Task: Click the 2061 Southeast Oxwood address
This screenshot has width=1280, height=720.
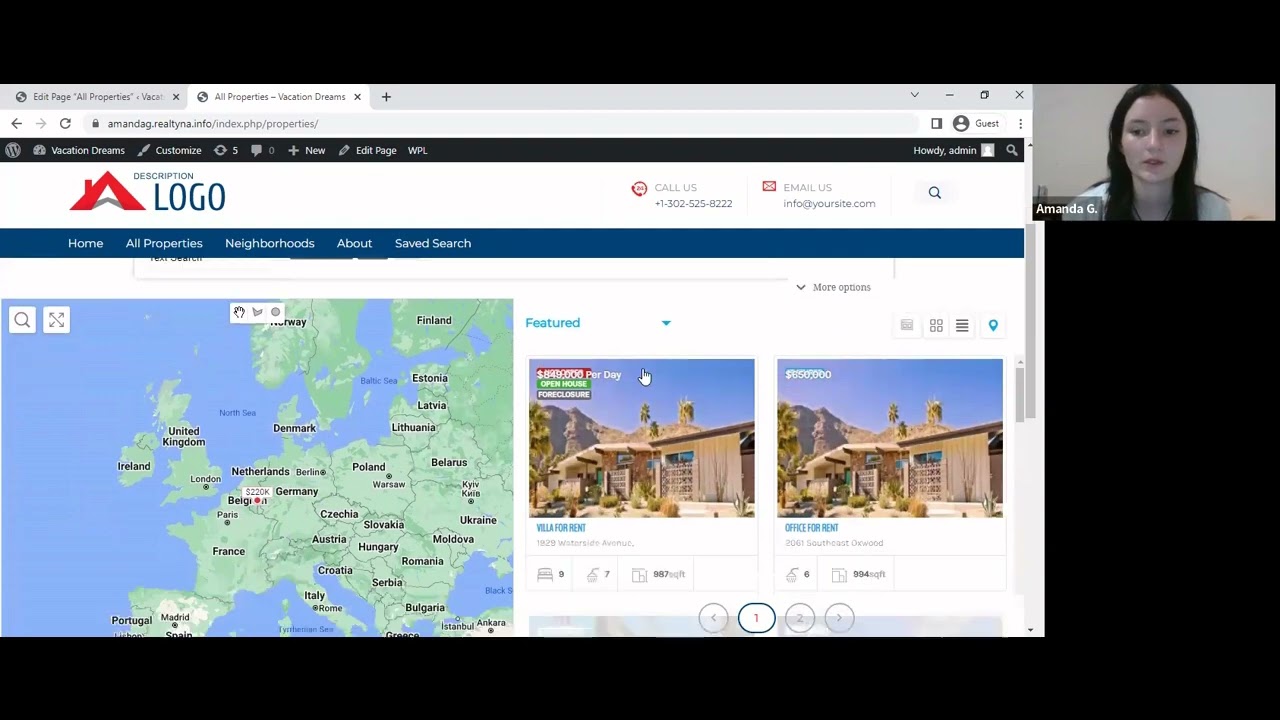Action: [834, 543]
